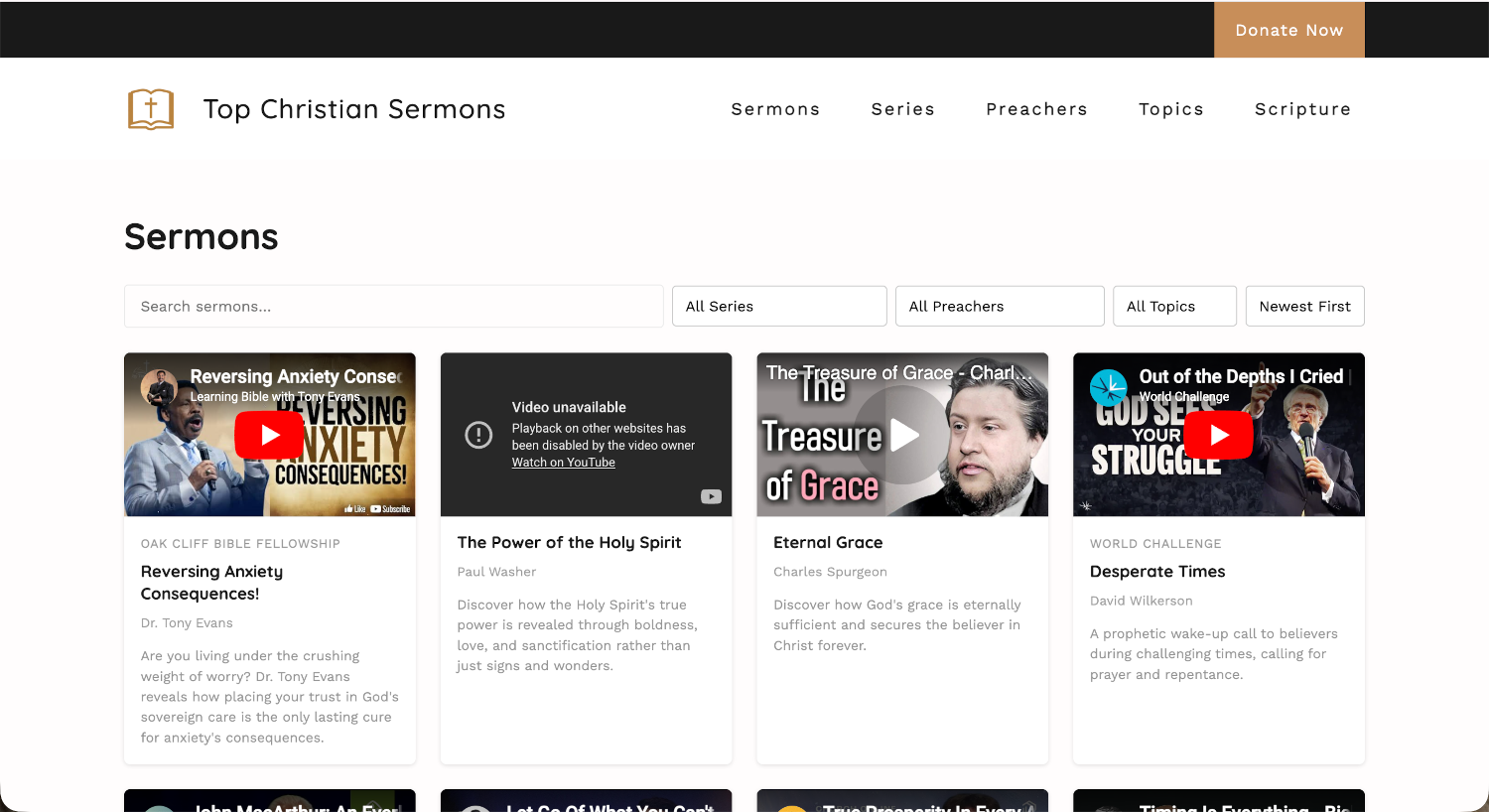Go to the Preachers page

pyautogui.click(x=1036, y=109)
